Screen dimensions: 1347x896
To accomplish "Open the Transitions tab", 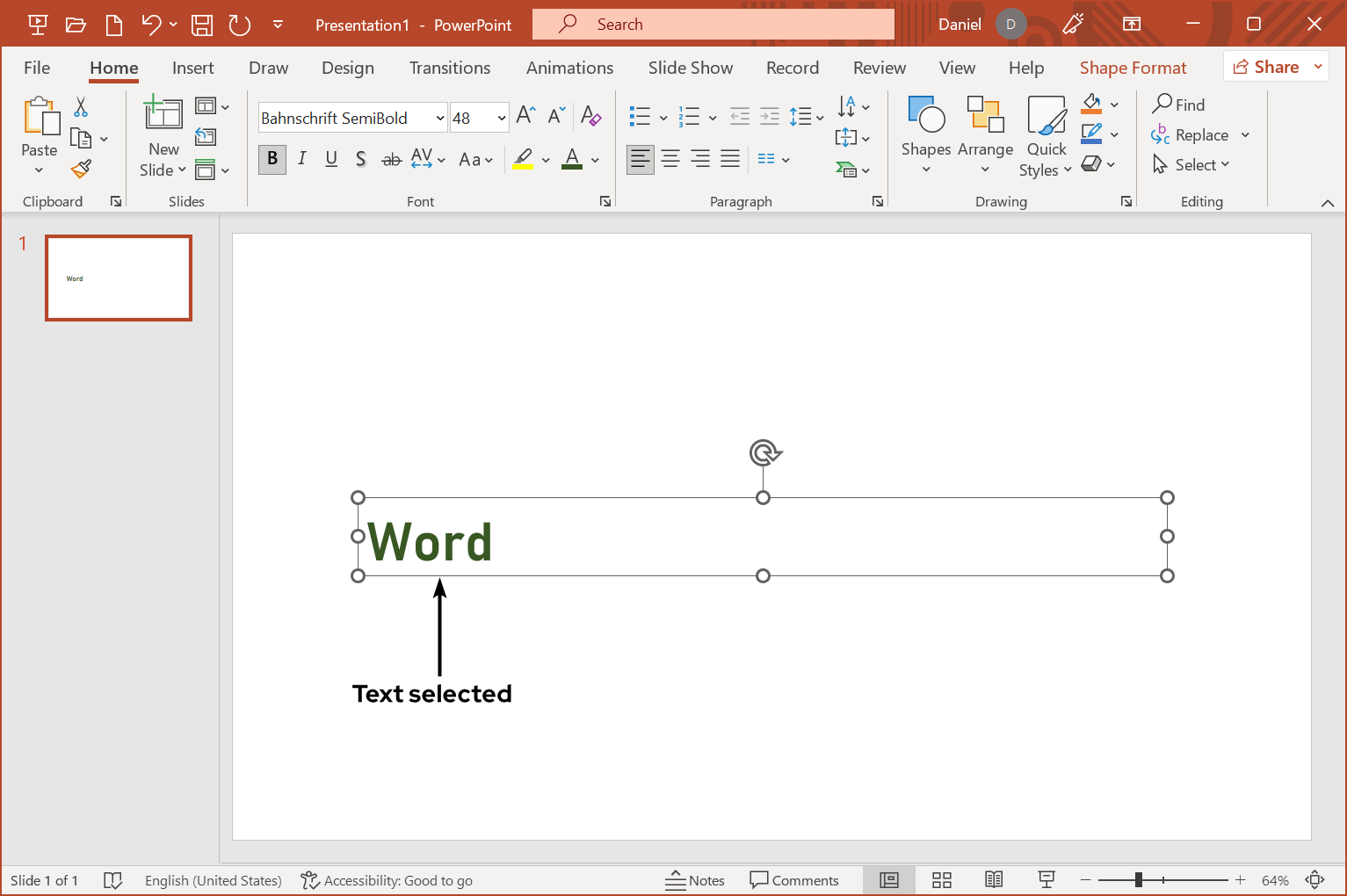I will (x=450, y=68).
